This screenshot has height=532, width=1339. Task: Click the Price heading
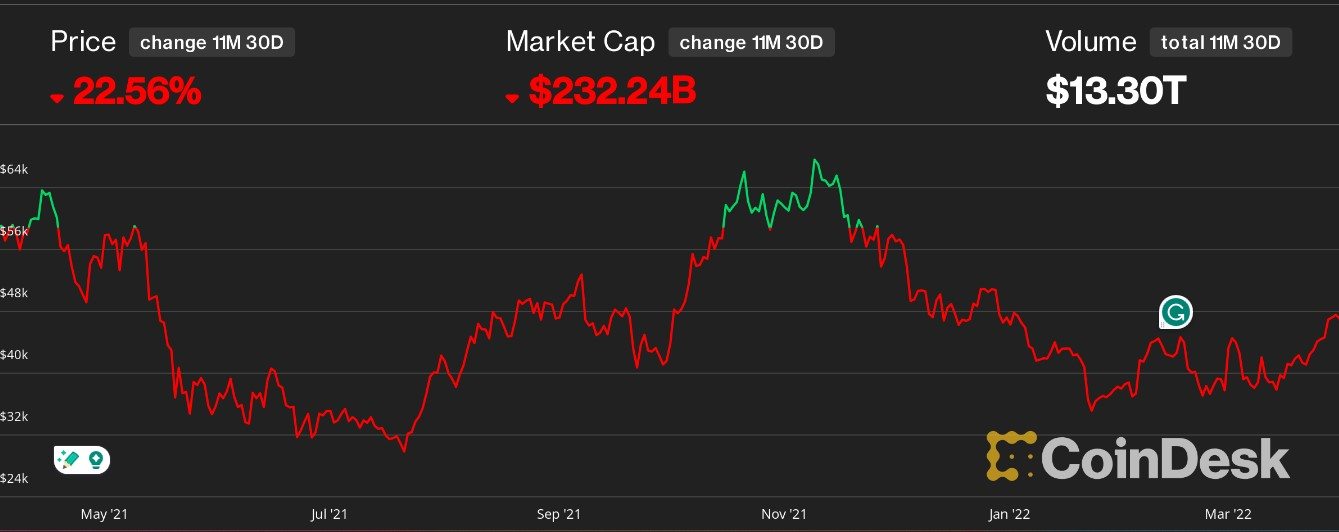[83, 42]
